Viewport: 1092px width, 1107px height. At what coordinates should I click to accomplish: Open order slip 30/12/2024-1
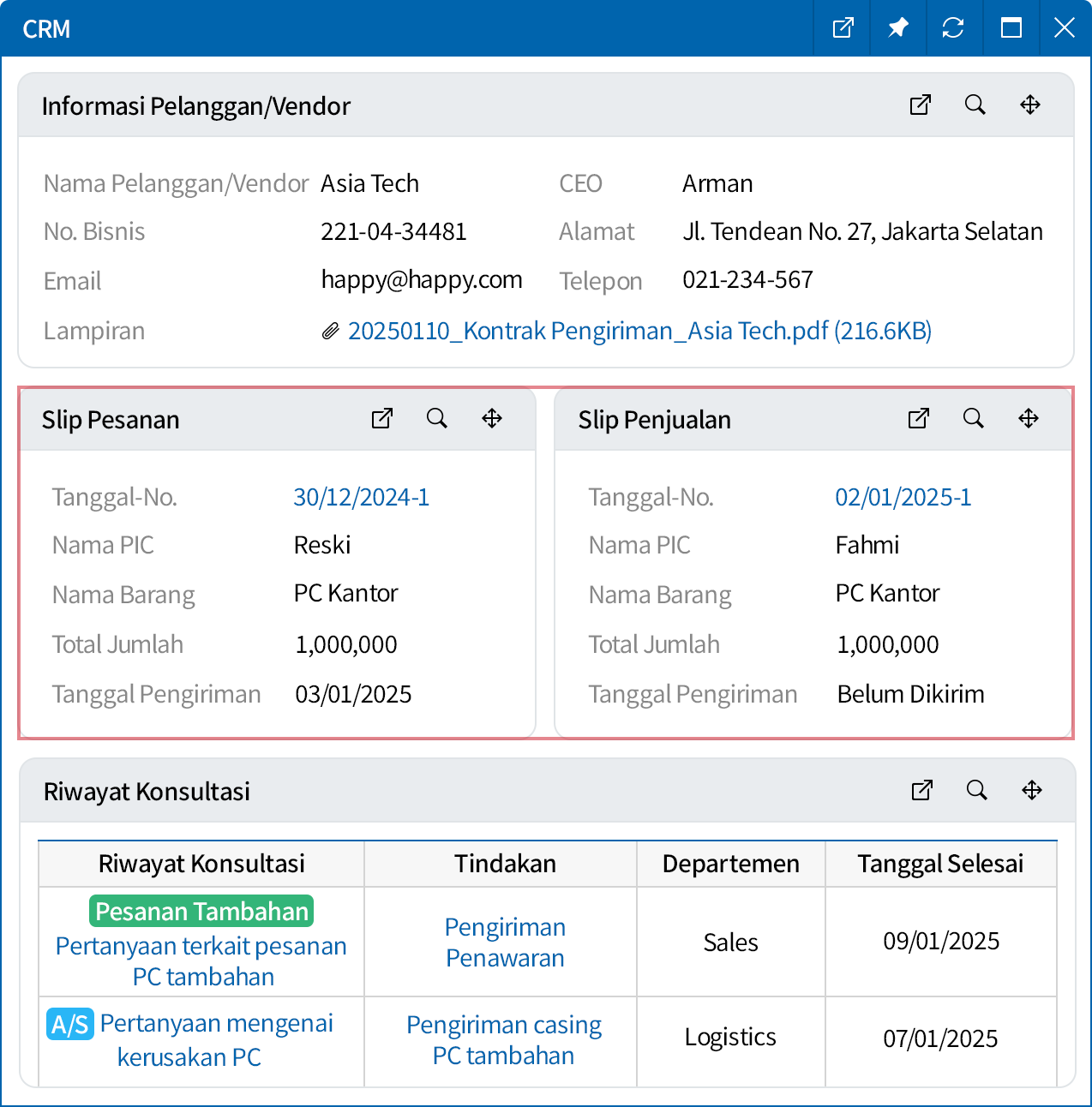point(362,497)
